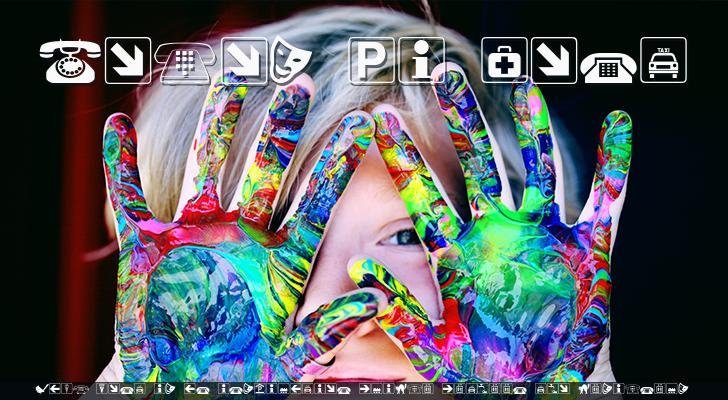Image resolution: width=728 pixels, height=400 pixels.
Task: Click the arrow right of the rotary phone
Action: coord(128,60)
